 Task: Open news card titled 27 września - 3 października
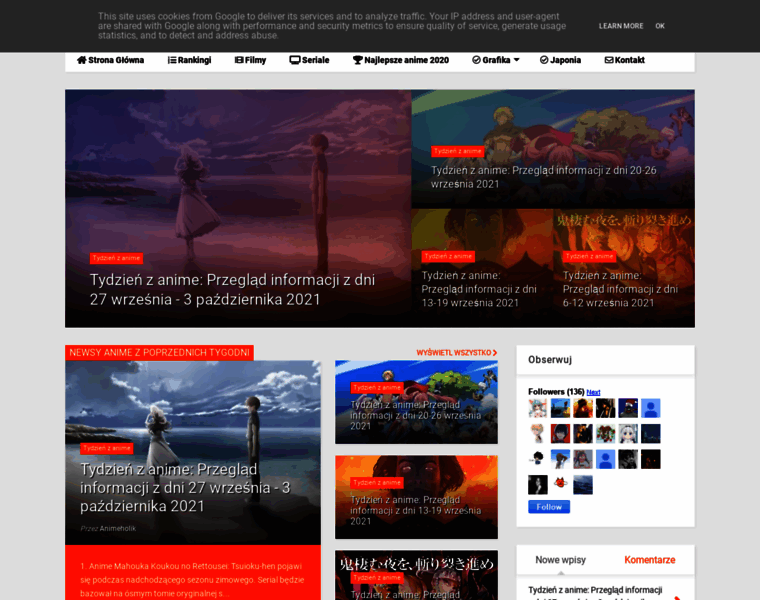pyautogui.click(x=185, y=488)
